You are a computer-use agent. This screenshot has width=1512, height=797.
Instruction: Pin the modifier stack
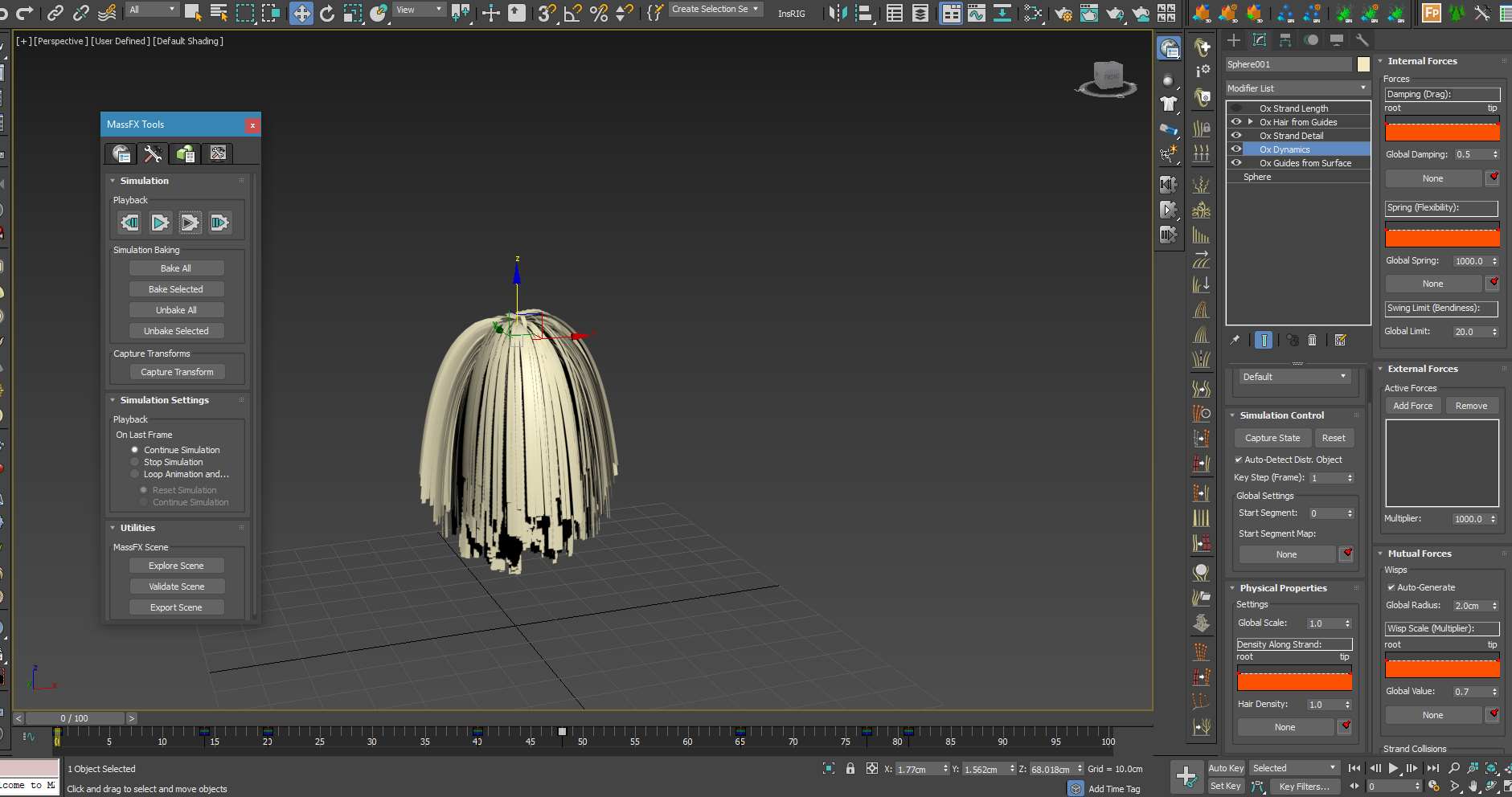click(x=1235, y=341)
